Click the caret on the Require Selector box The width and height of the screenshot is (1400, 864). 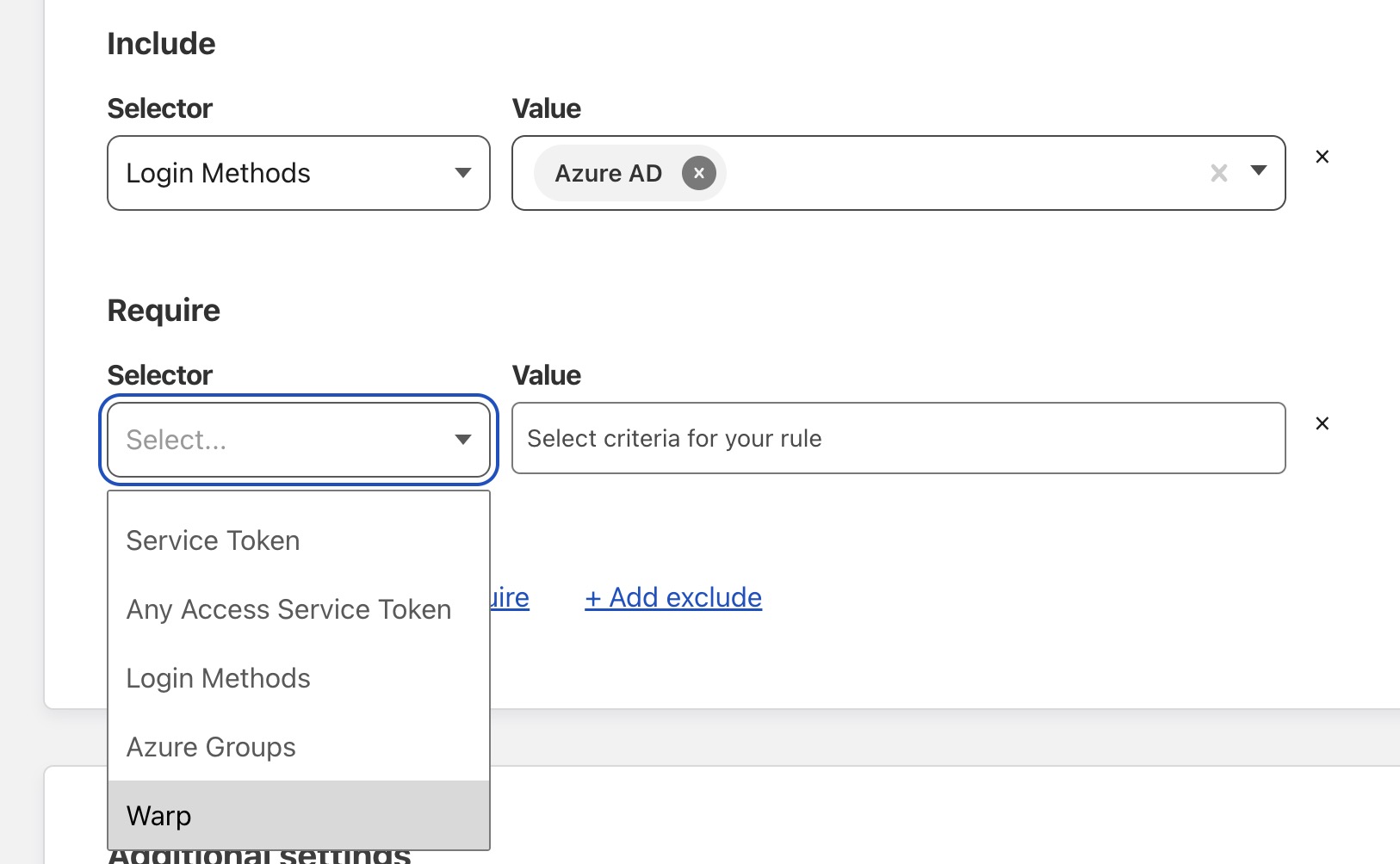(463, 440)
